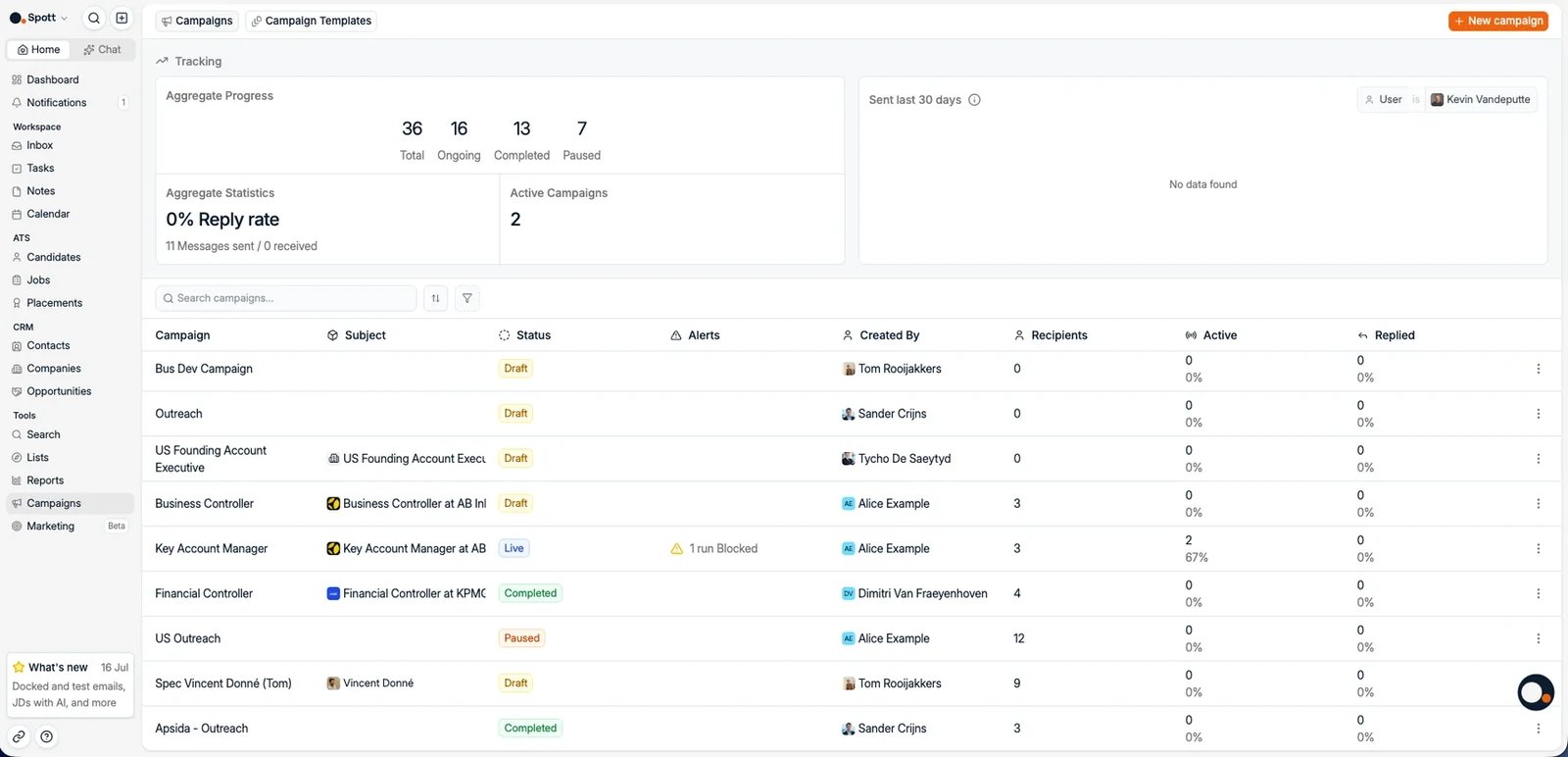Click Completed badge in Financial Controller row
1568x757 pixels.
530,593
